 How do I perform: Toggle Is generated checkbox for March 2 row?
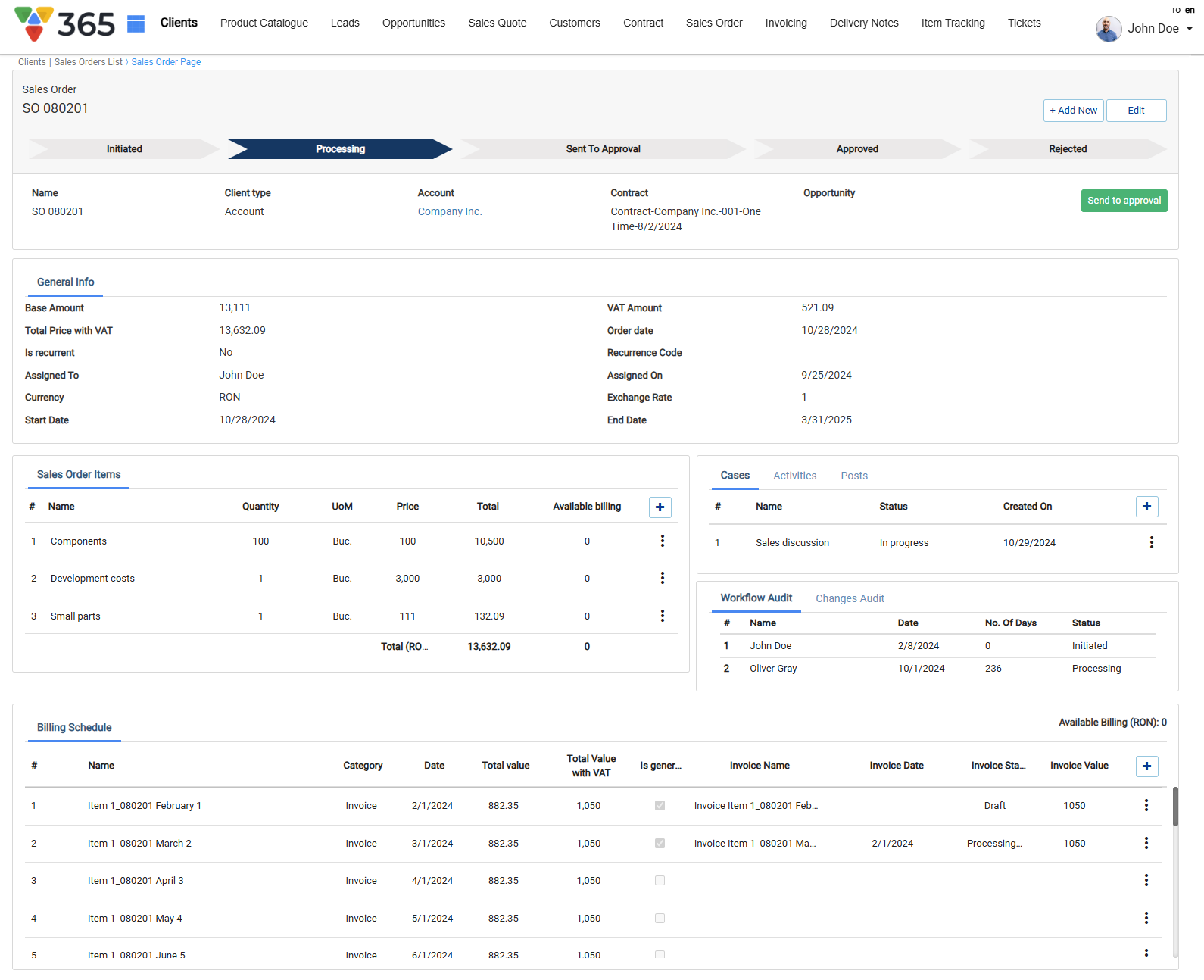click(x=660, y=844)
